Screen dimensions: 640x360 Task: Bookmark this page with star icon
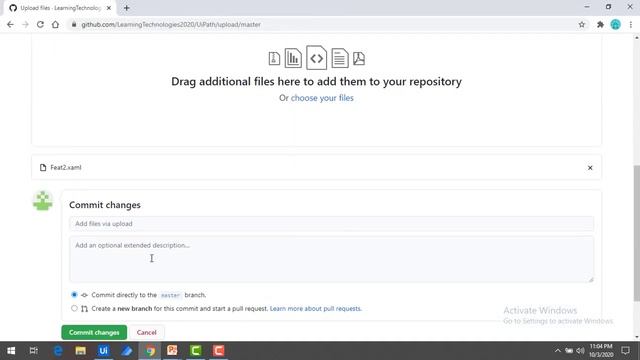[582, 24]
